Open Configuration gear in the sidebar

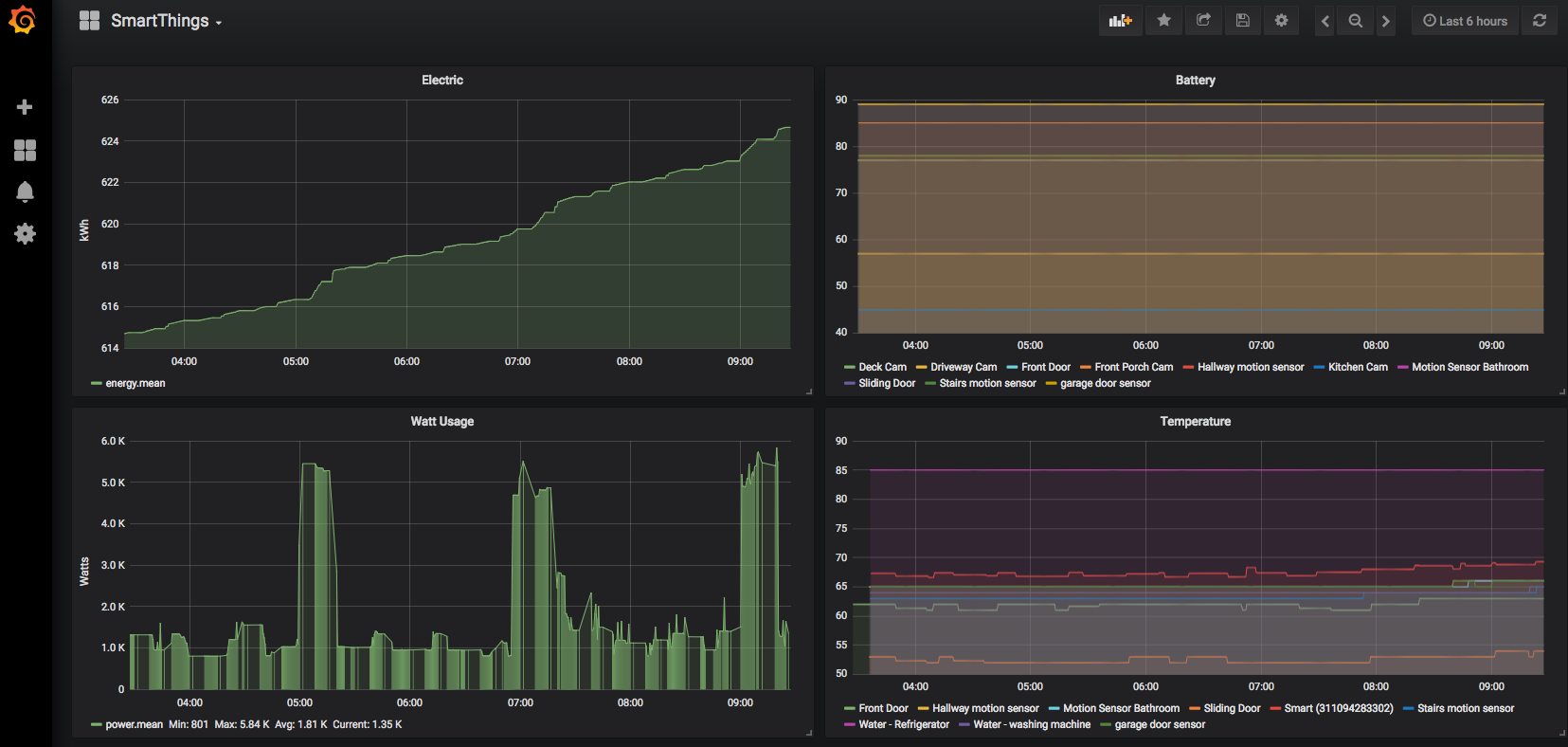click(x=25, y=234)
